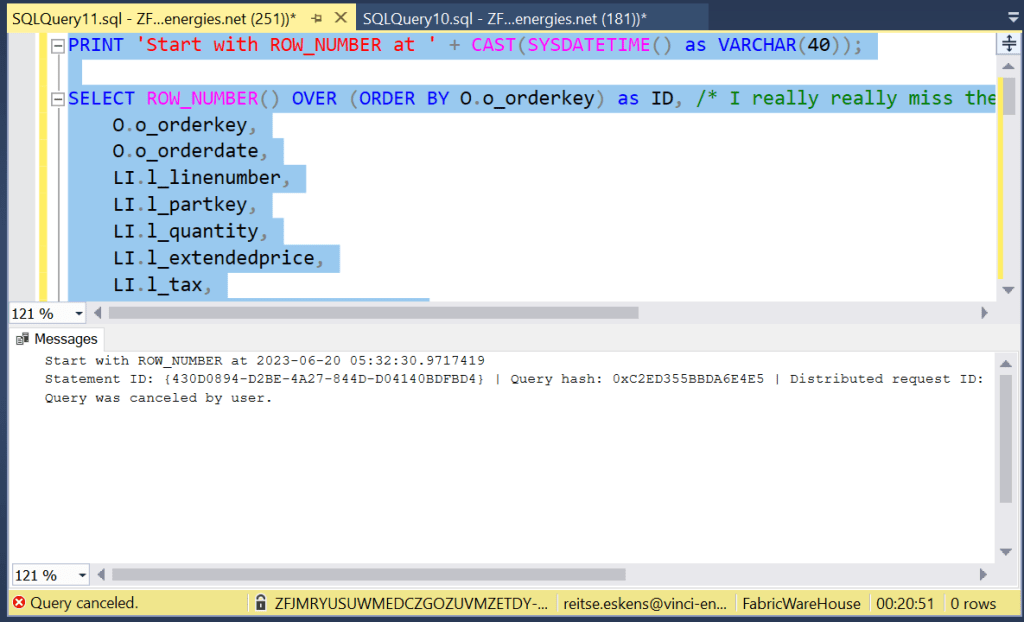Image resolution: width=1024 pixels, height=622 pixels.
Task: Collapse the SELECT statement outline block
Action: click(58, 99)
